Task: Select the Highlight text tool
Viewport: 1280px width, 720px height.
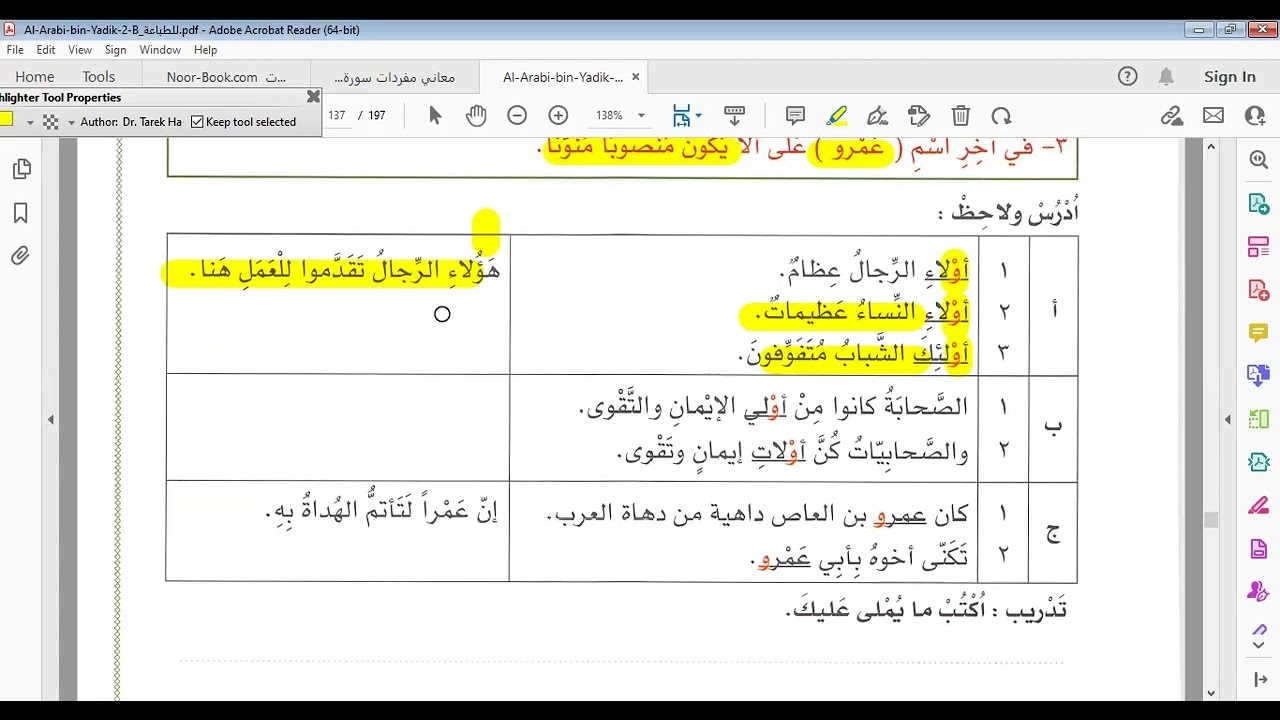Action: (837, 115)
